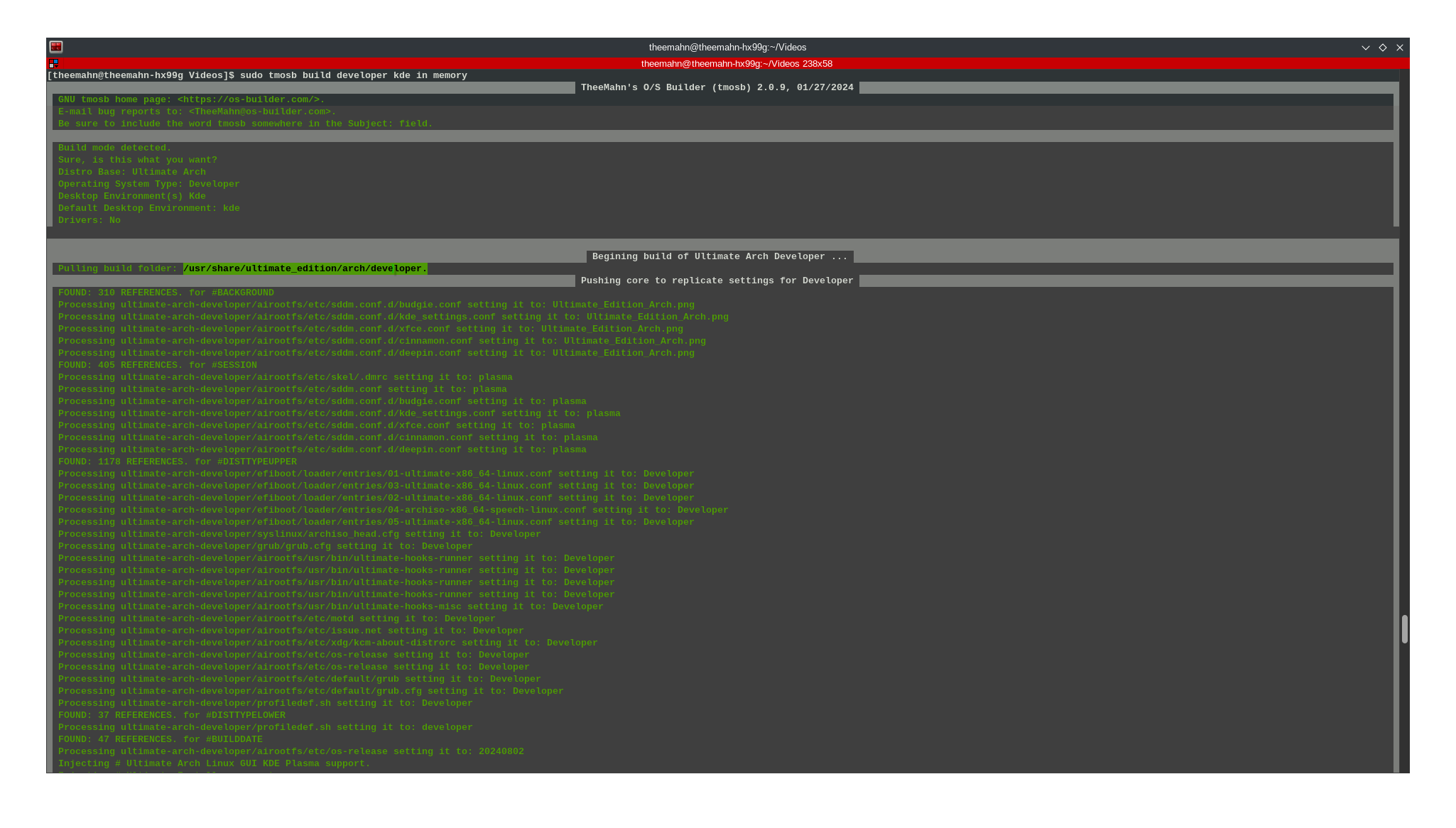Click the https://os-builder.com/ home page URL
This screenshot has width=1456, height=828.
click(x=249, y=99)
